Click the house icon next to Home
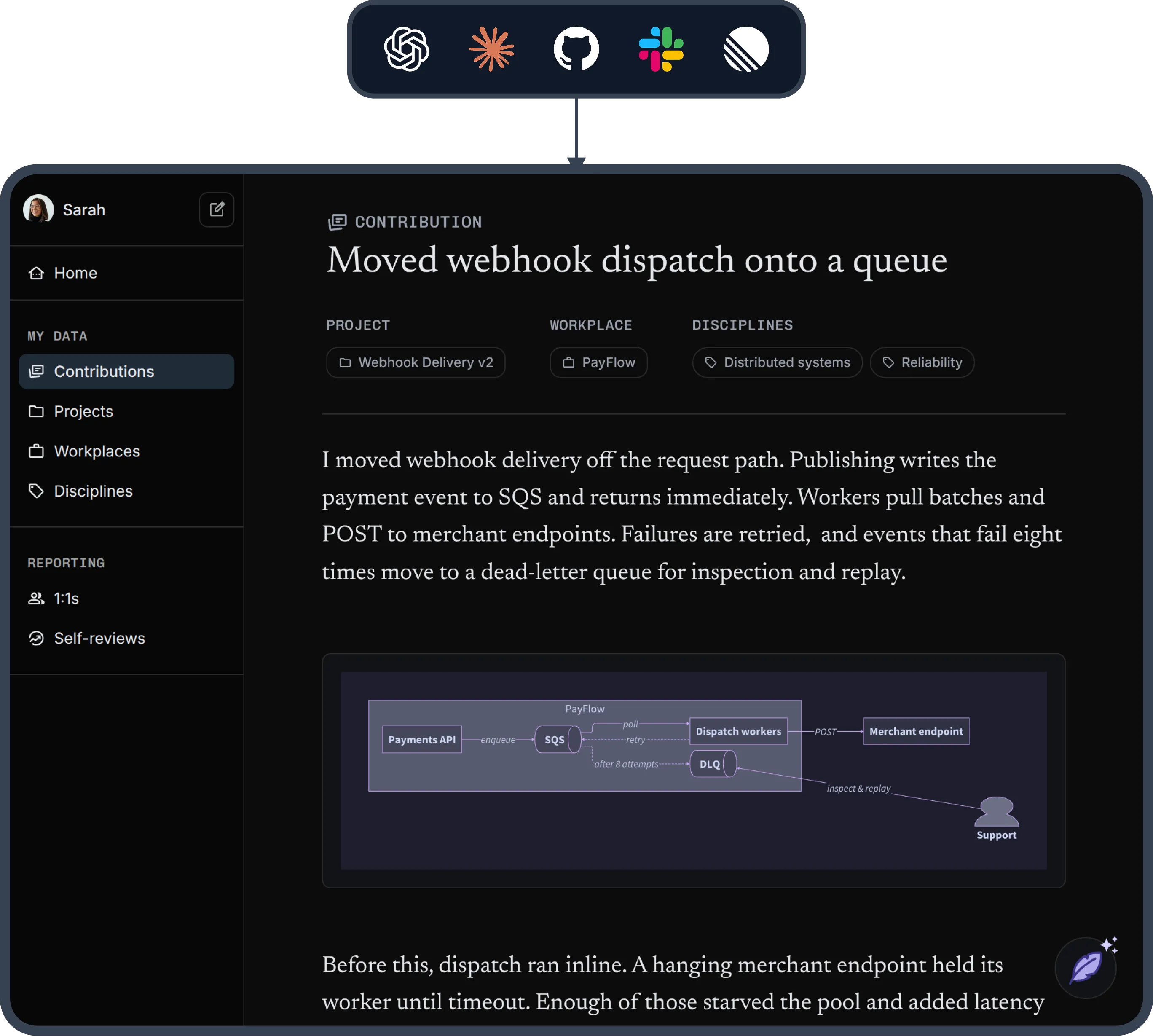 click(36, 273)
